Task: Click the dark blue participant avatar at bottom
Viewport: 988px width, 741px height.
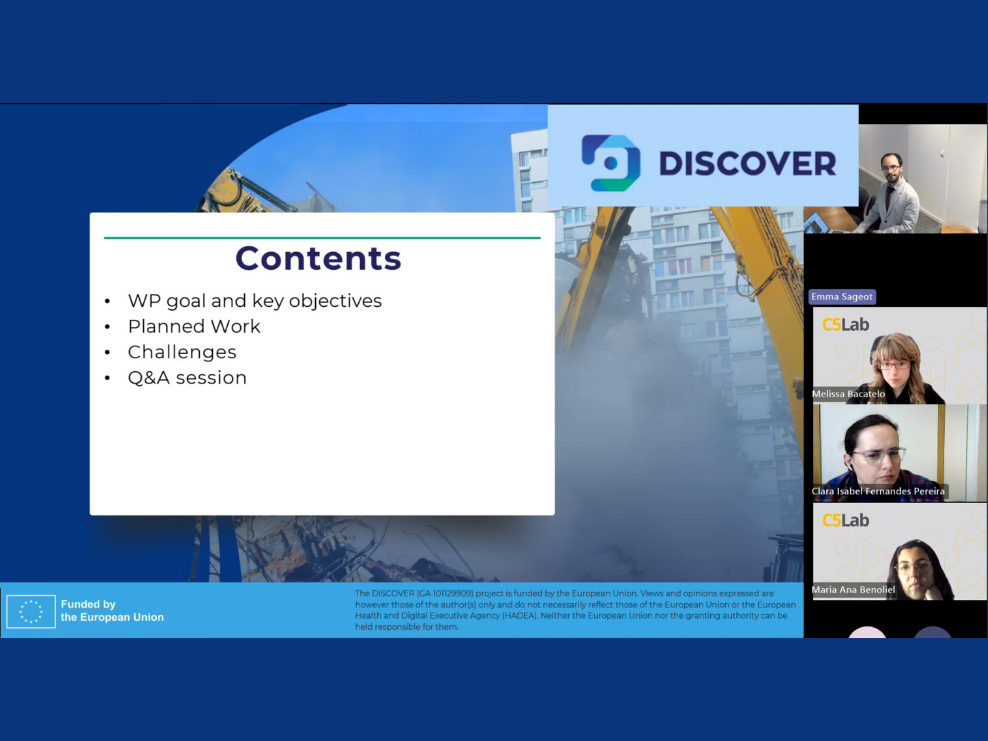Action: coord(932,632)
